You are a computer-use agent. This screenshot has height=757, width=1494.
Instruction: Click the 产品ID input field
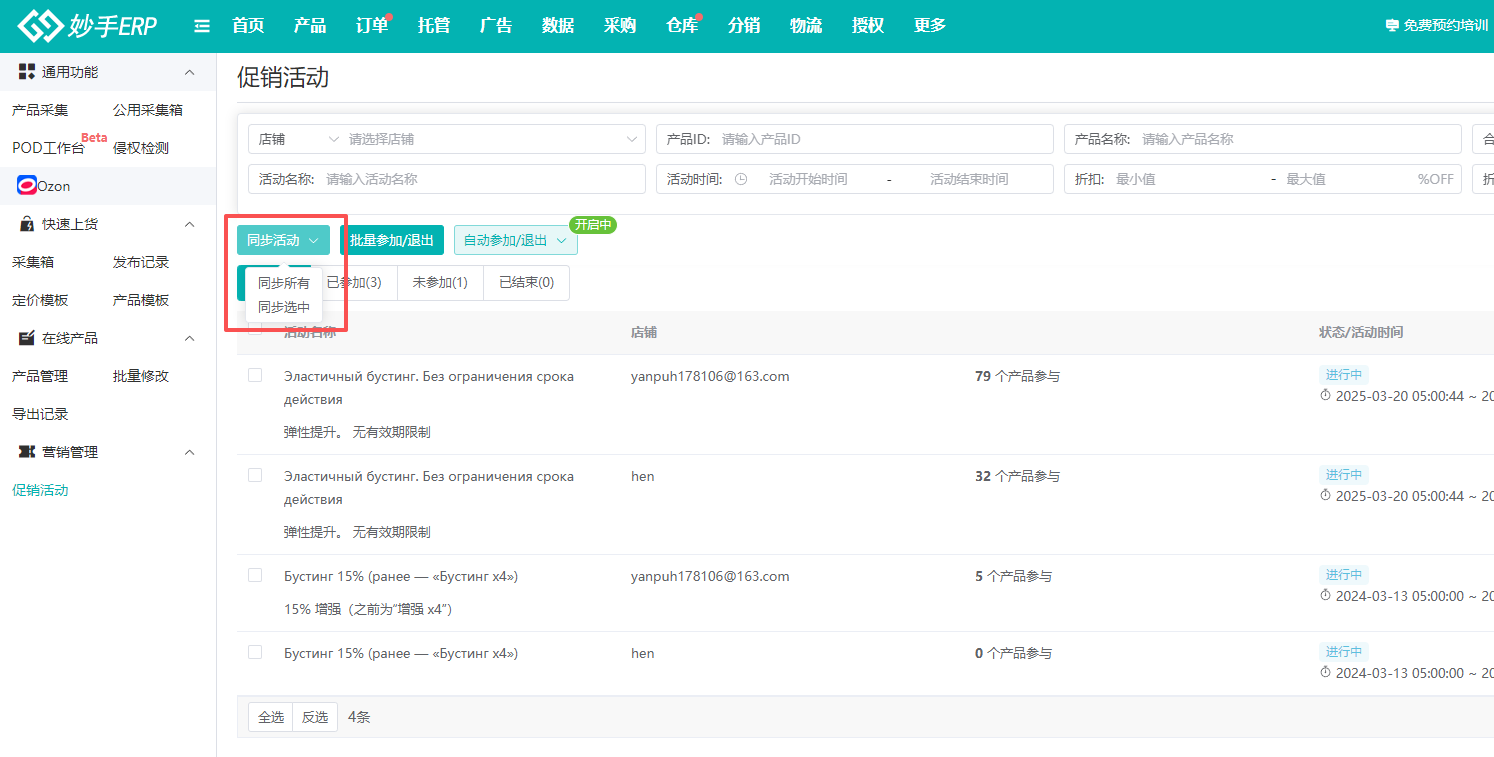point(880,139)
